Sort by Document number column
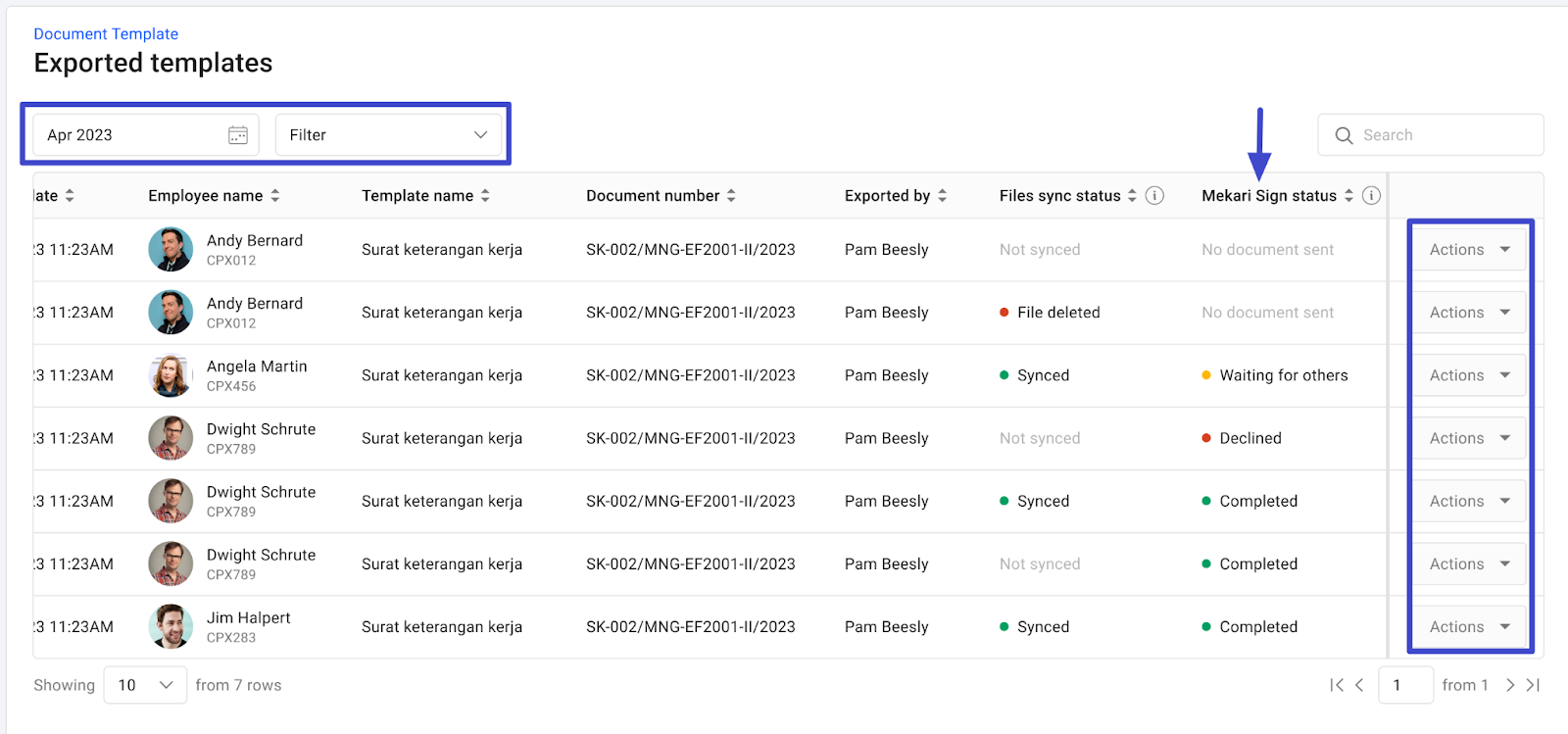Screen dimensions: 1568x734 pyautogui.click(x=731, y=196)
